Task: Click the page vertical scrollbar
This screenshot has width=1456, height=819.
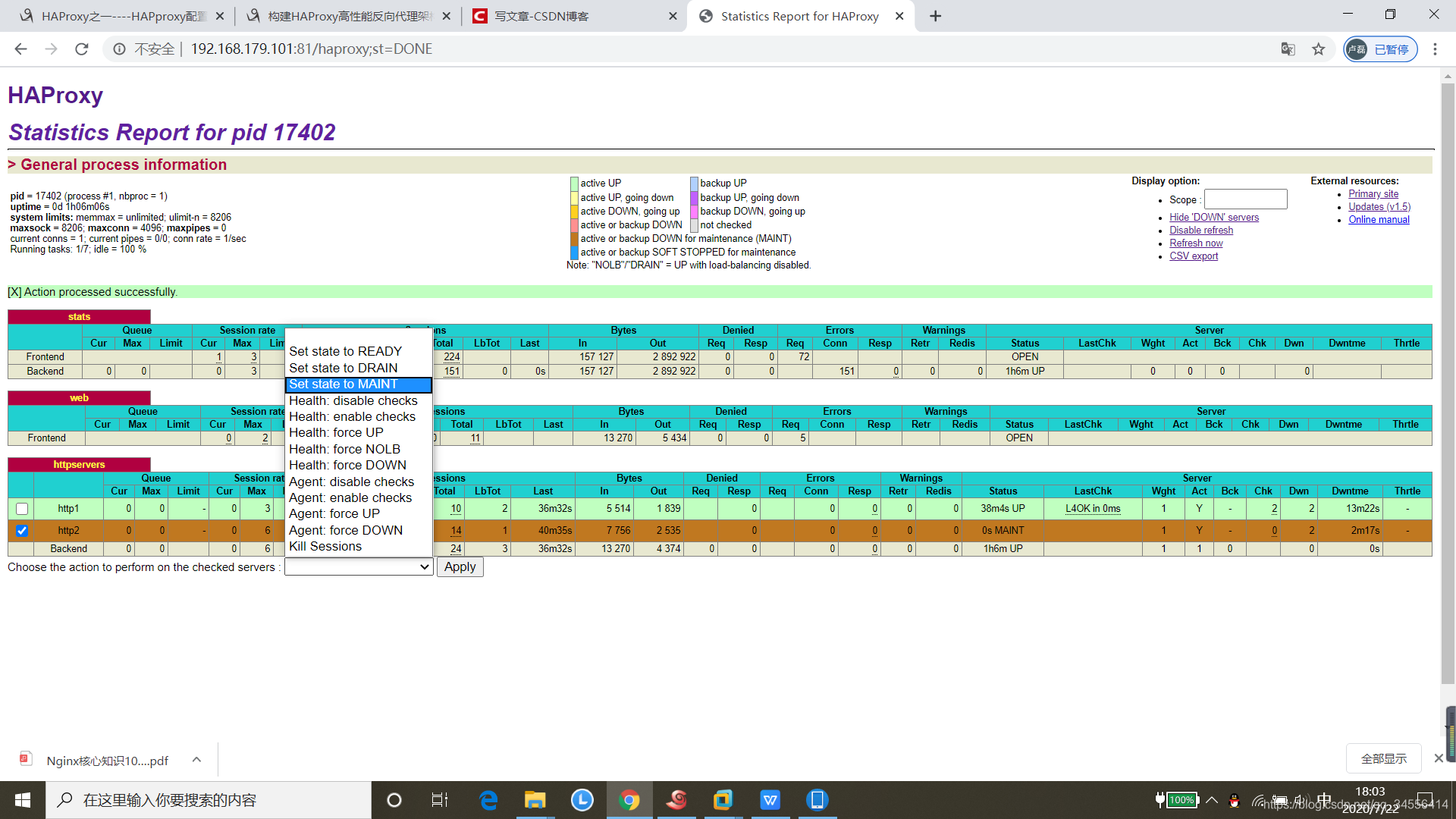Action: tap(1448, 379)
